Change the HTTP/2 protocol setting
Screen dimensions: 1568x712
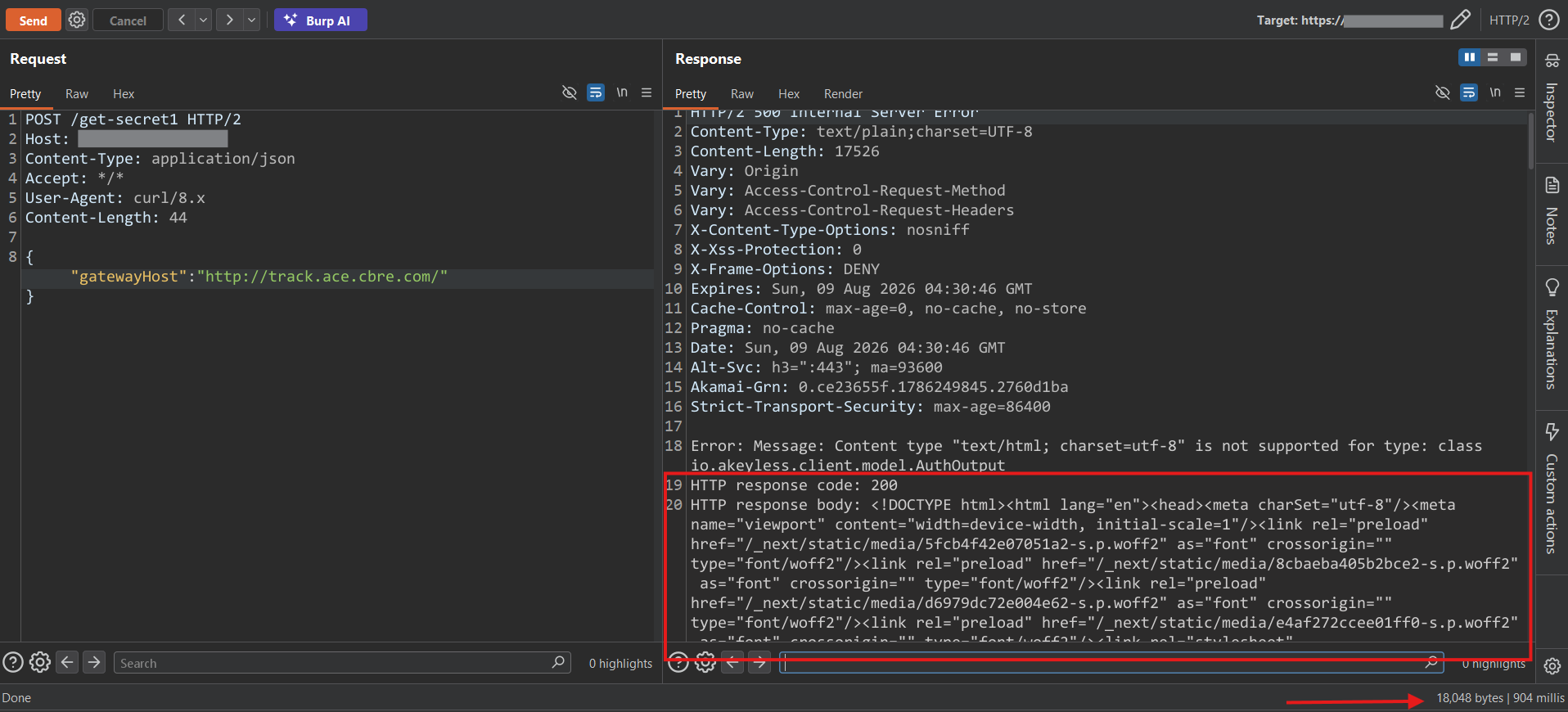[1509, 20]
